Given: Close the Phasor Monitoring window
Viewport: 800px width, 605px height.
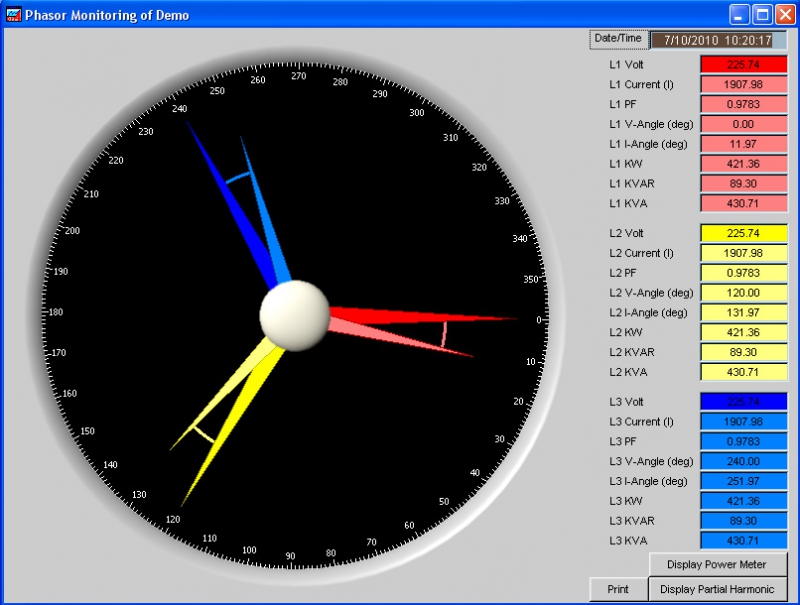Looking at the screenshot, I should point(785,15).
